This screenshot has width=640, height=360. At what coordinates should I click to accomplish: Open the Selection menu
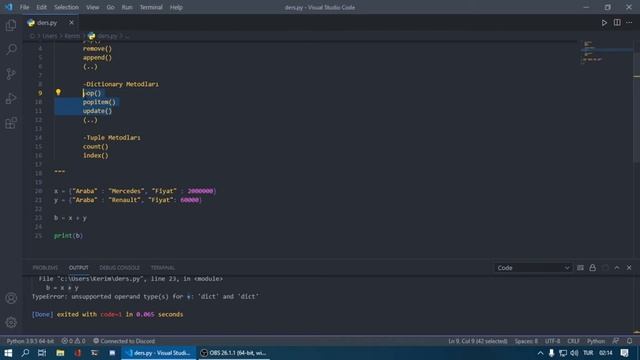(66, 7)
